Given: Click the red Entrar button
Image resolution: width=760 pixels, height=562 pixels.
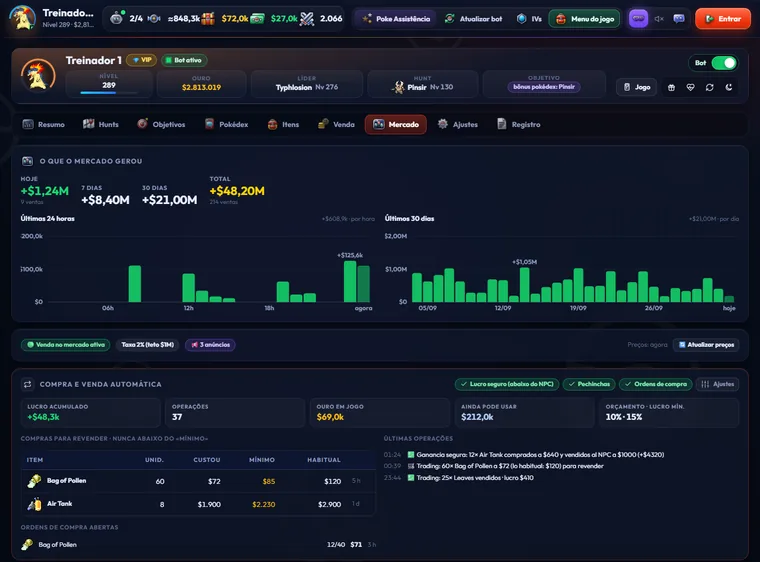Looking at the screenshot, I should click(723, 19).
